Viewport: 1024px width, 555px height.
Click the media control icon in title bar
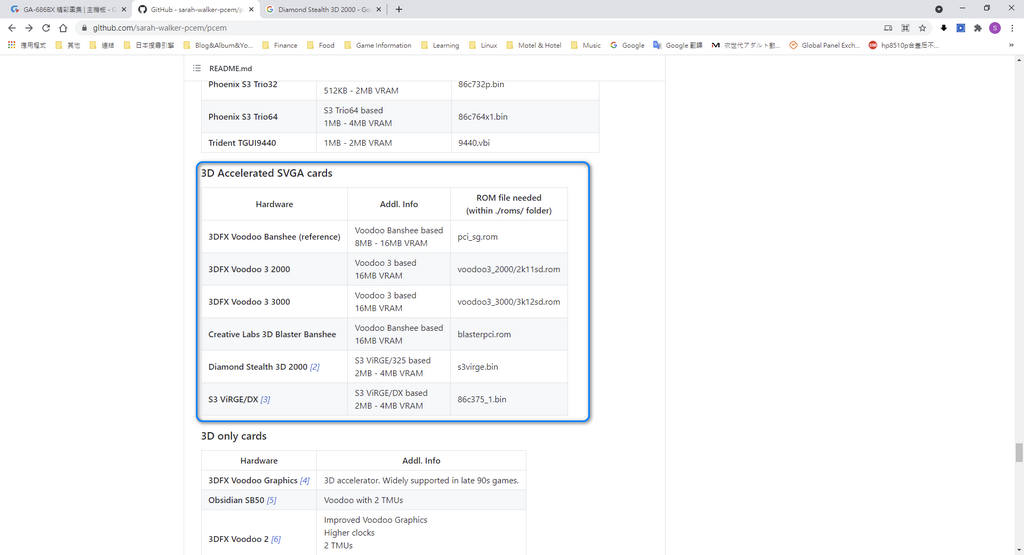click(938, 9)
